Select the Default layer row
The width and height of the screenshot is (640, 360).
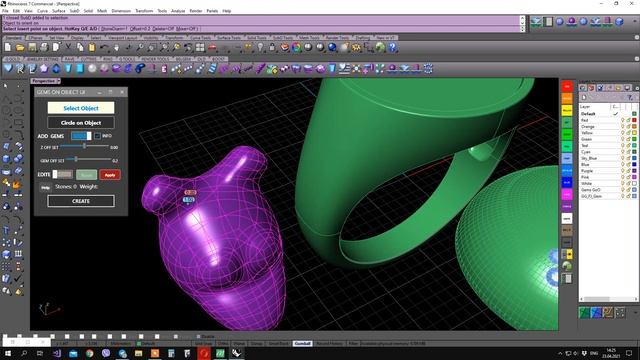608,114
